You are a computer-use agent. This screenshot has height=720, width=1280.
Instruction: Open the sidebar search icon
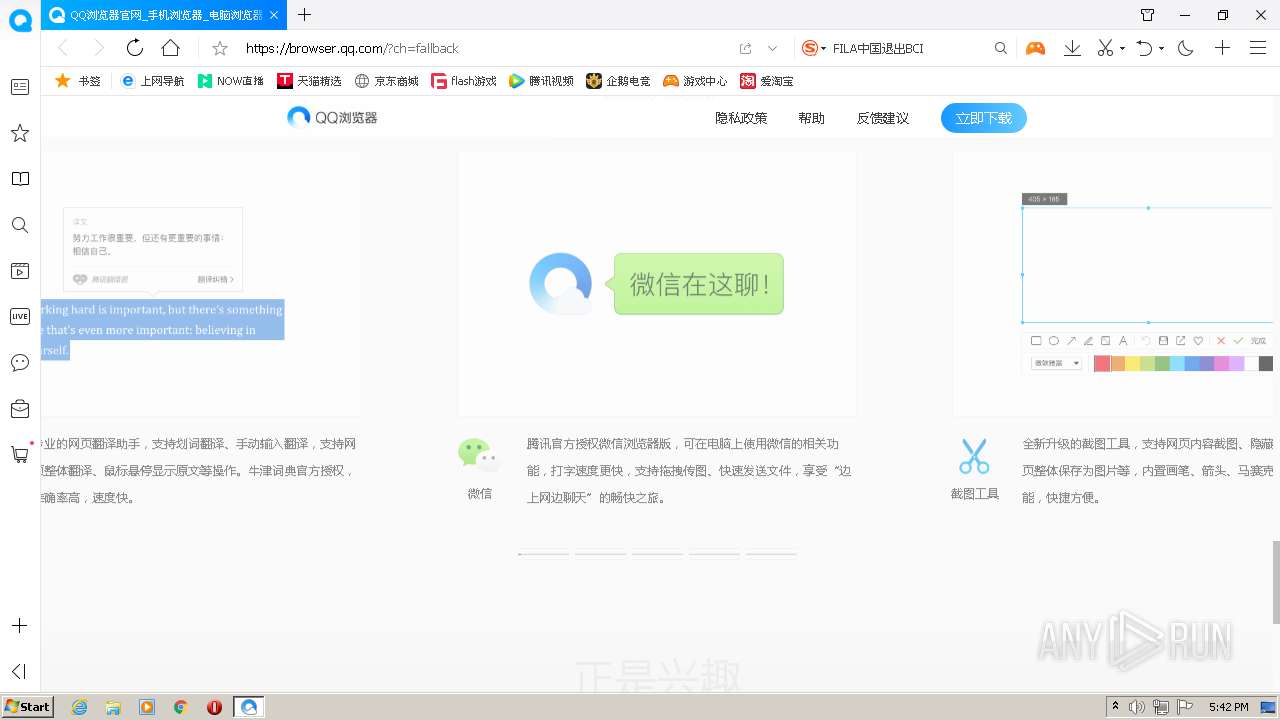coord(20,225)
